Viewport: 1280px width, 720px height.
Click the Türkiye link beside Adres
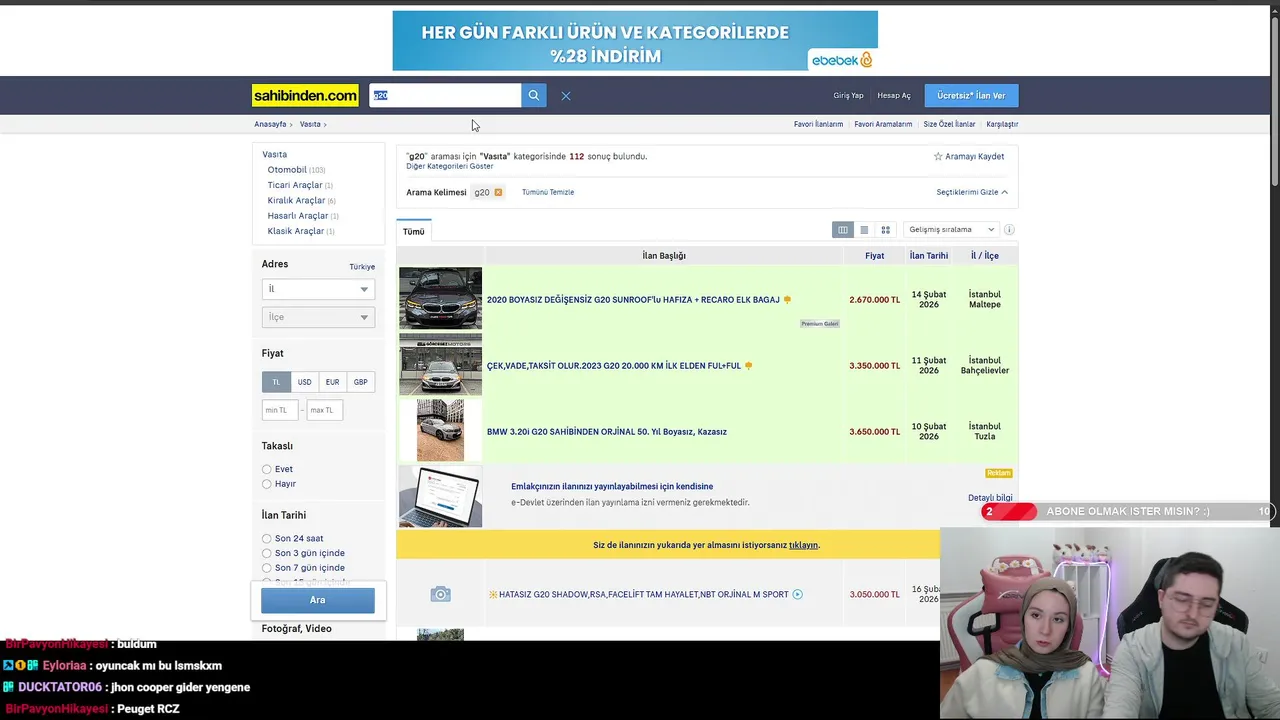tap(362, 267)
